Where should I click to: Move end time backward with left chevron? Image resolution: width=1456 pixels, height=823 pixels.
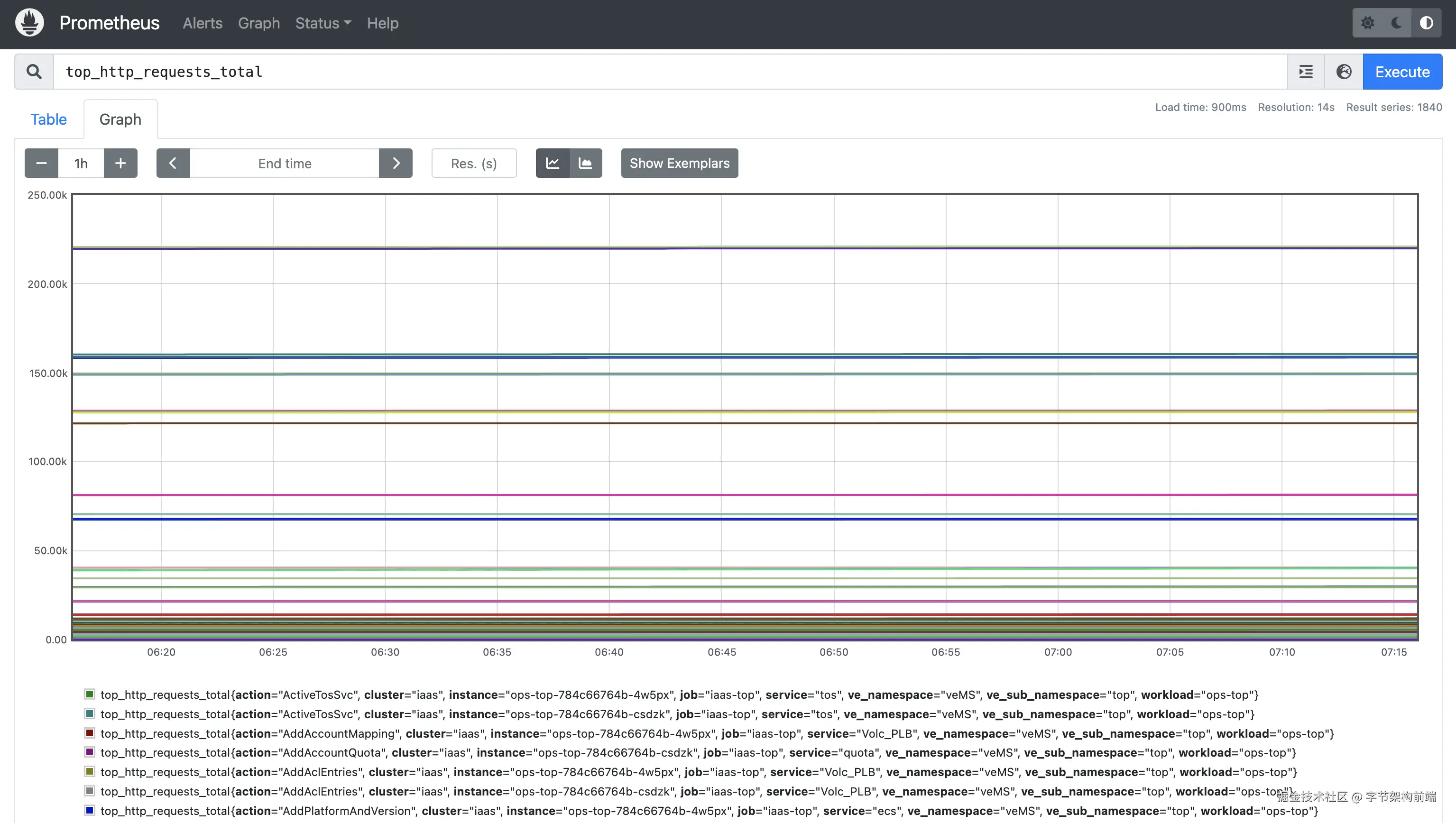coord(173,164)
